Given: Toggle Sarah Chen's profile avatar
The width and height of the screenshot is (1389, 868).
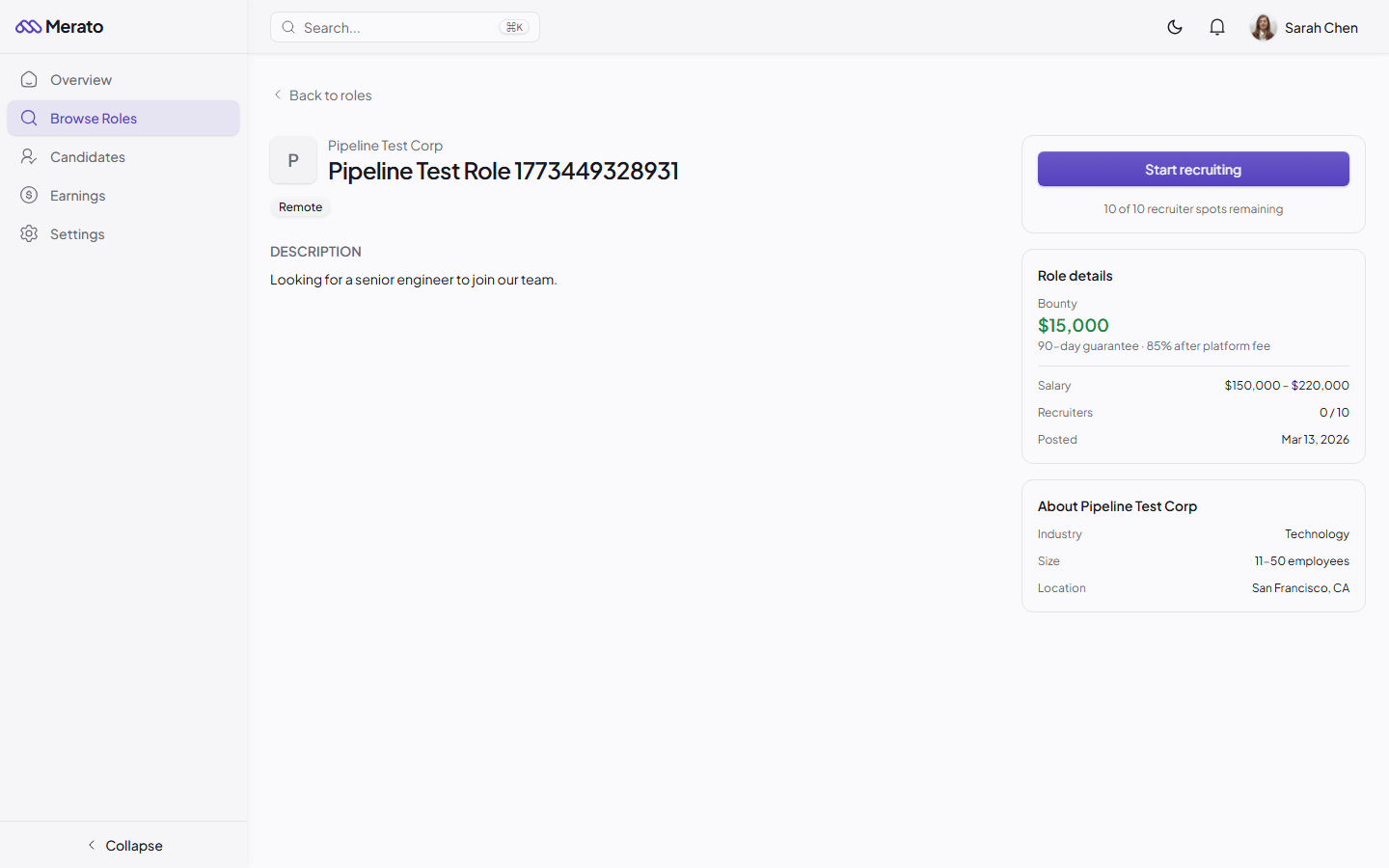Looking at the screenshot, I should tap(1263, 27).
